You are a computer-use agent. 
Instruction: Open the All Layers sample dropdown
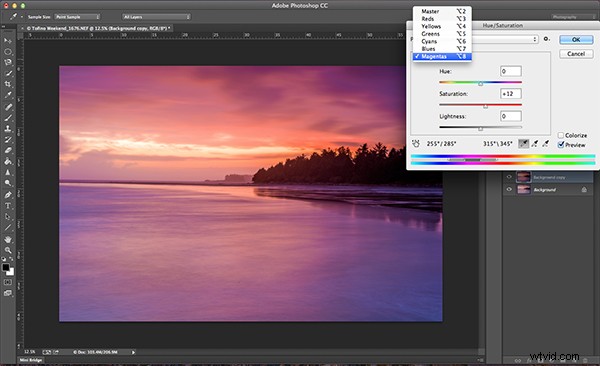coord(156,17)
